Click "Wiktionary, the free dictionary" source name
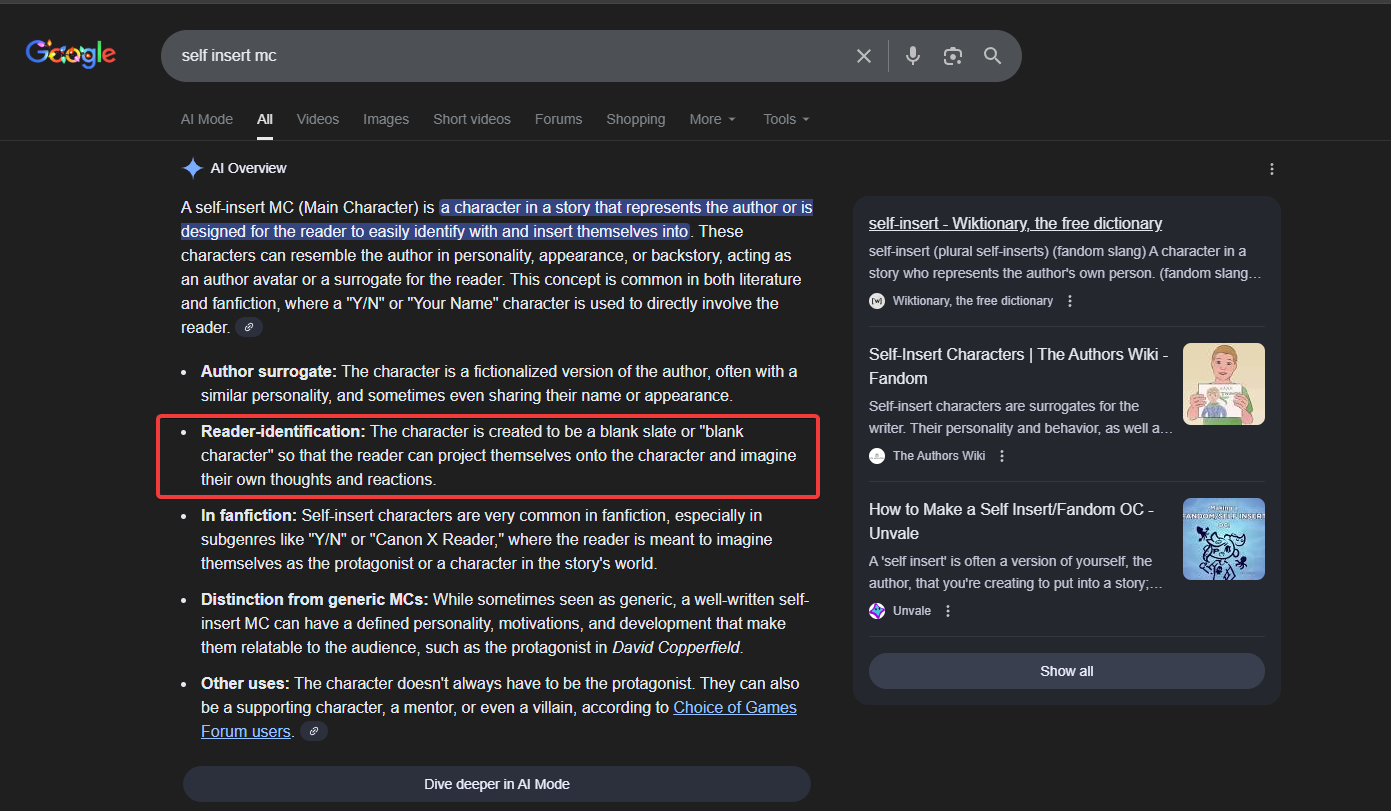Image resolution: width=1391 pixels, height=811 pixels. coord(973,301)
